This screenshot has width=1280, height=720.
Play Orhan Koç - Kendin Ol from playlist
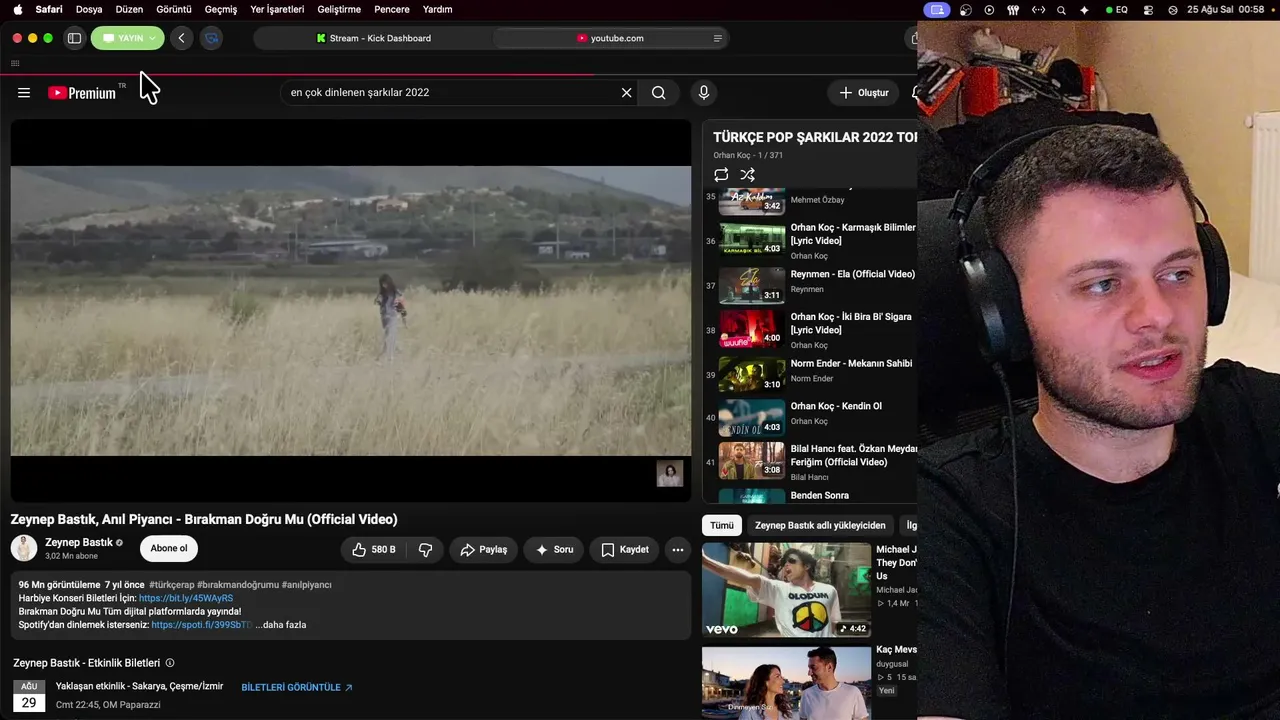coord(810,416)
